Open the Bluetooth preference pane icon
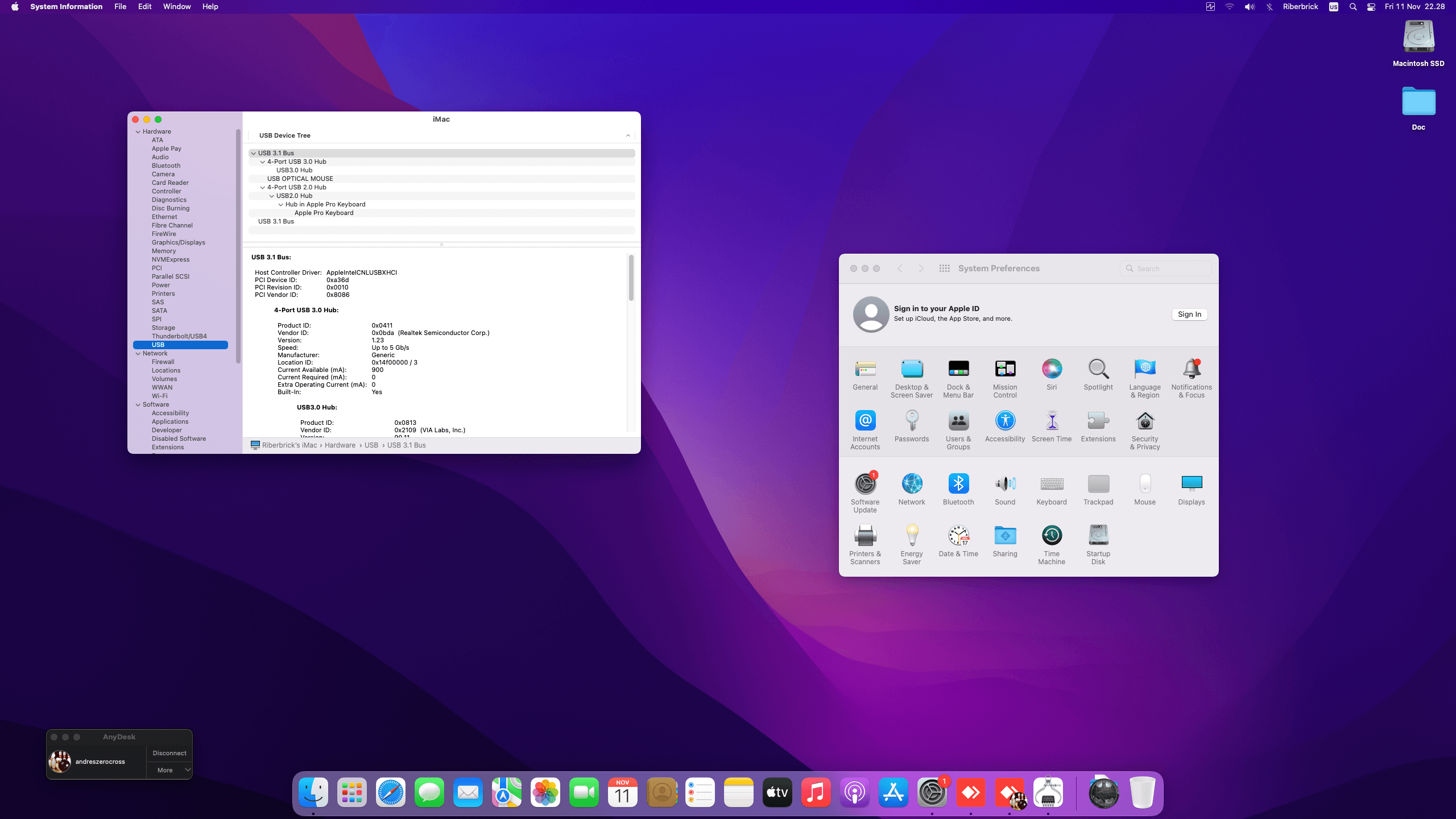This screenshot has height=819, width=1456. point(958,484)
